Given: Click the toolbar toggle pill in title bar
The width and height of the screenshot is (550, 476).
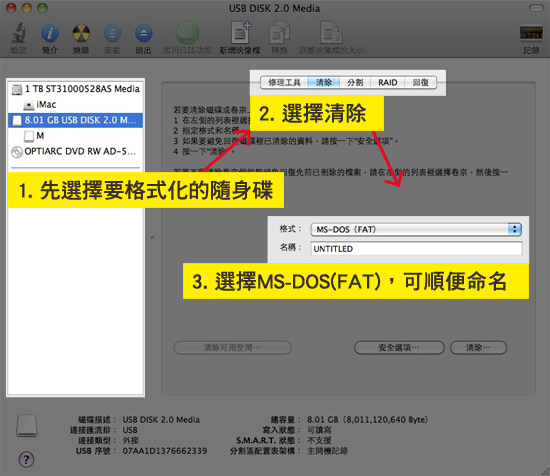Looking at the screenshot, I should point(536,8).
